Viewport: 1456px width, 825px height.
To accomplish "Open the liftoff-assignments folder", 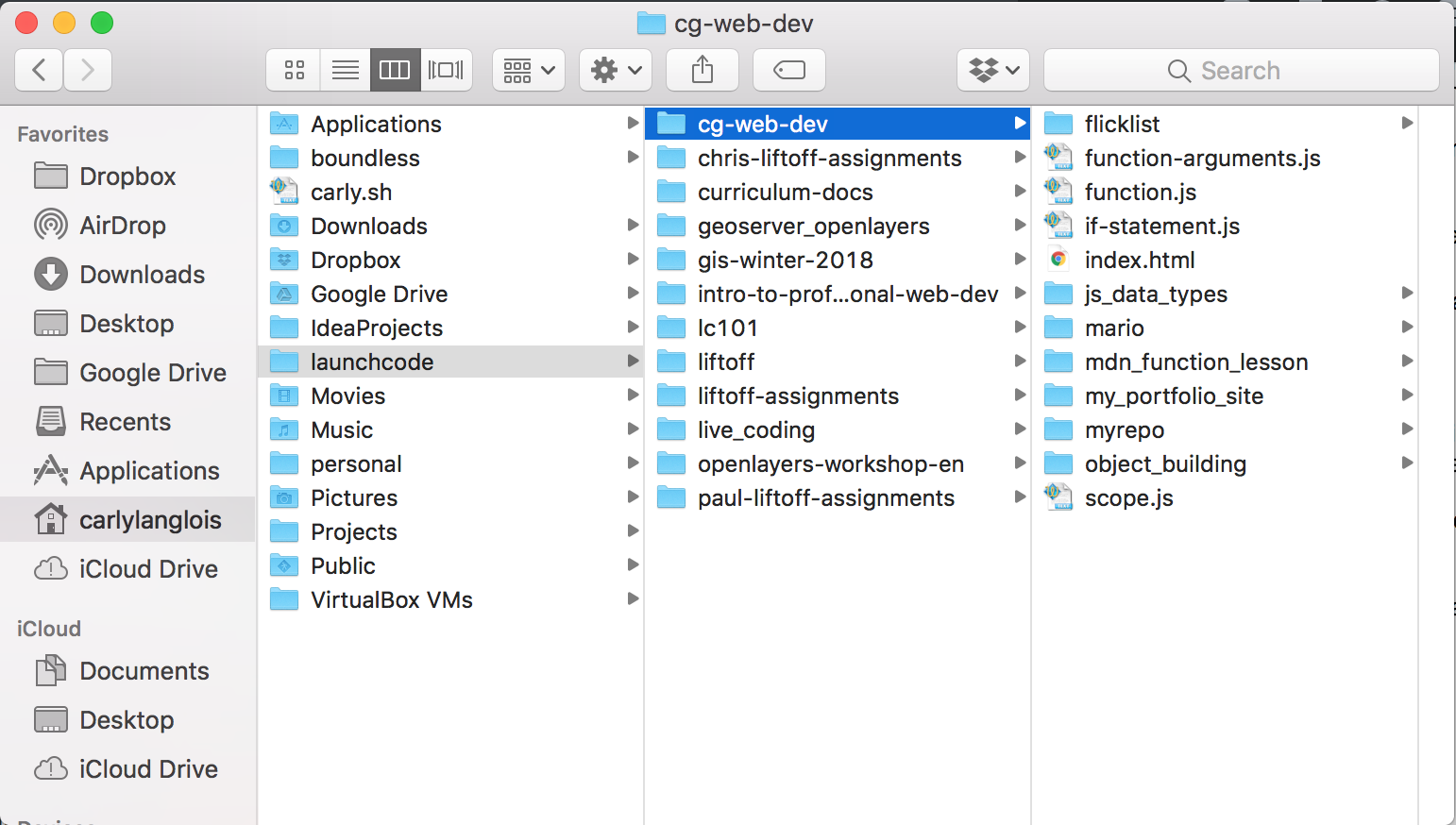I will click(797, 396).
